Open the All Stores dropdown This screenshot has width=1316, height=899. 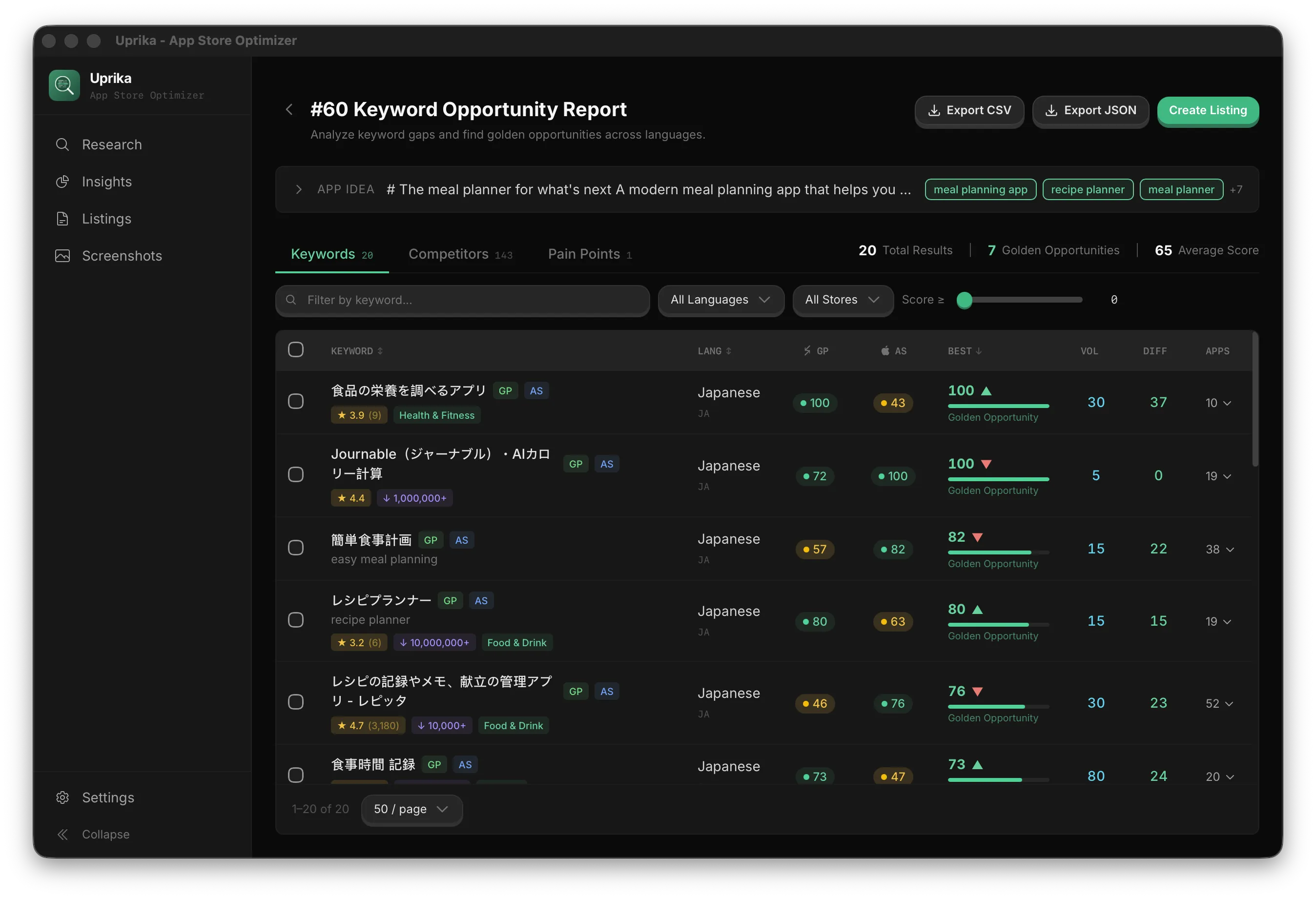click(x=842, y=300)
